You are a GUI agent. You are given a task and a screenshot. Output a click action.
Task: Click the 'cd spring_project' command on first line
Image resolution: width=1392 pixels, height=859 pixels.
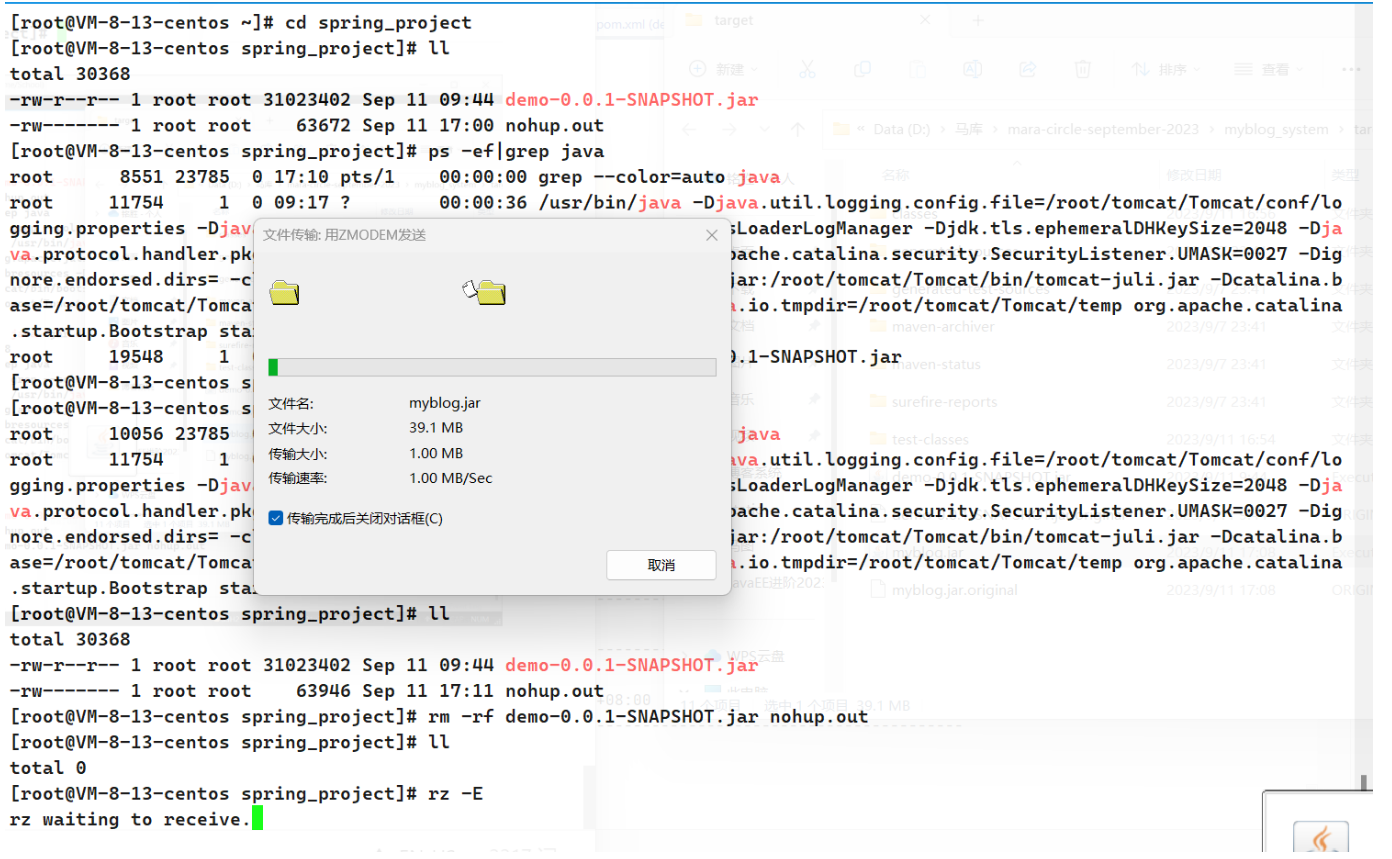click(x=378, y=22)
